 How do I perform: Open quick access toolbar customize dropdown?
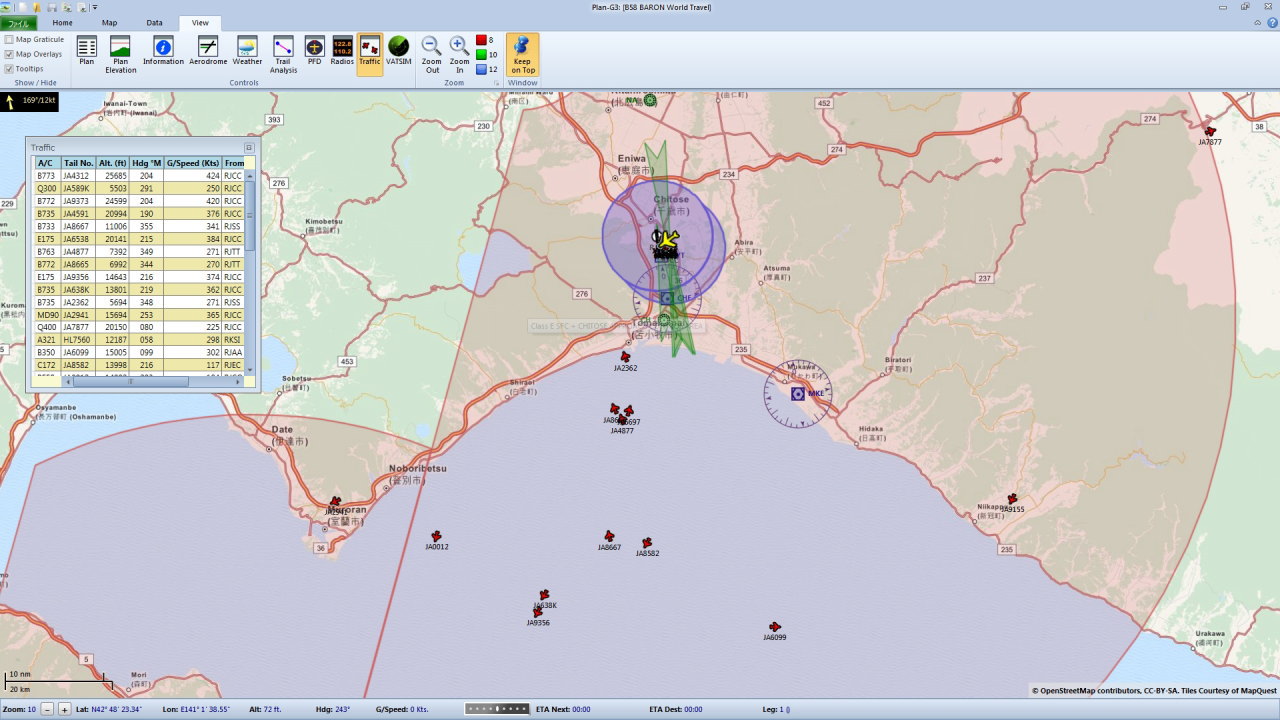(95, 7)
